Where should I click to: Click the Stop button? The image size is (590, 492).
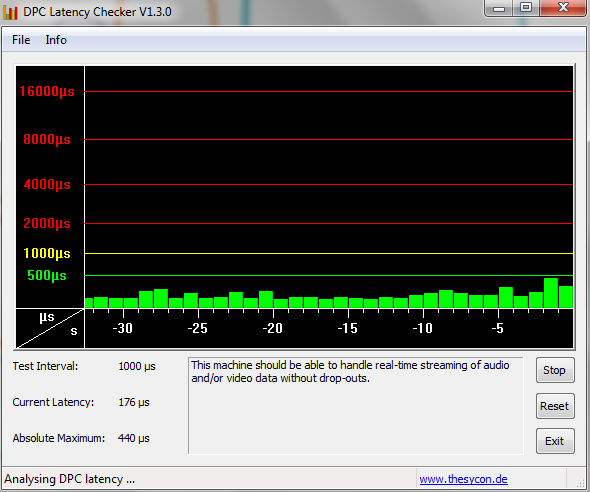(555, 370)
